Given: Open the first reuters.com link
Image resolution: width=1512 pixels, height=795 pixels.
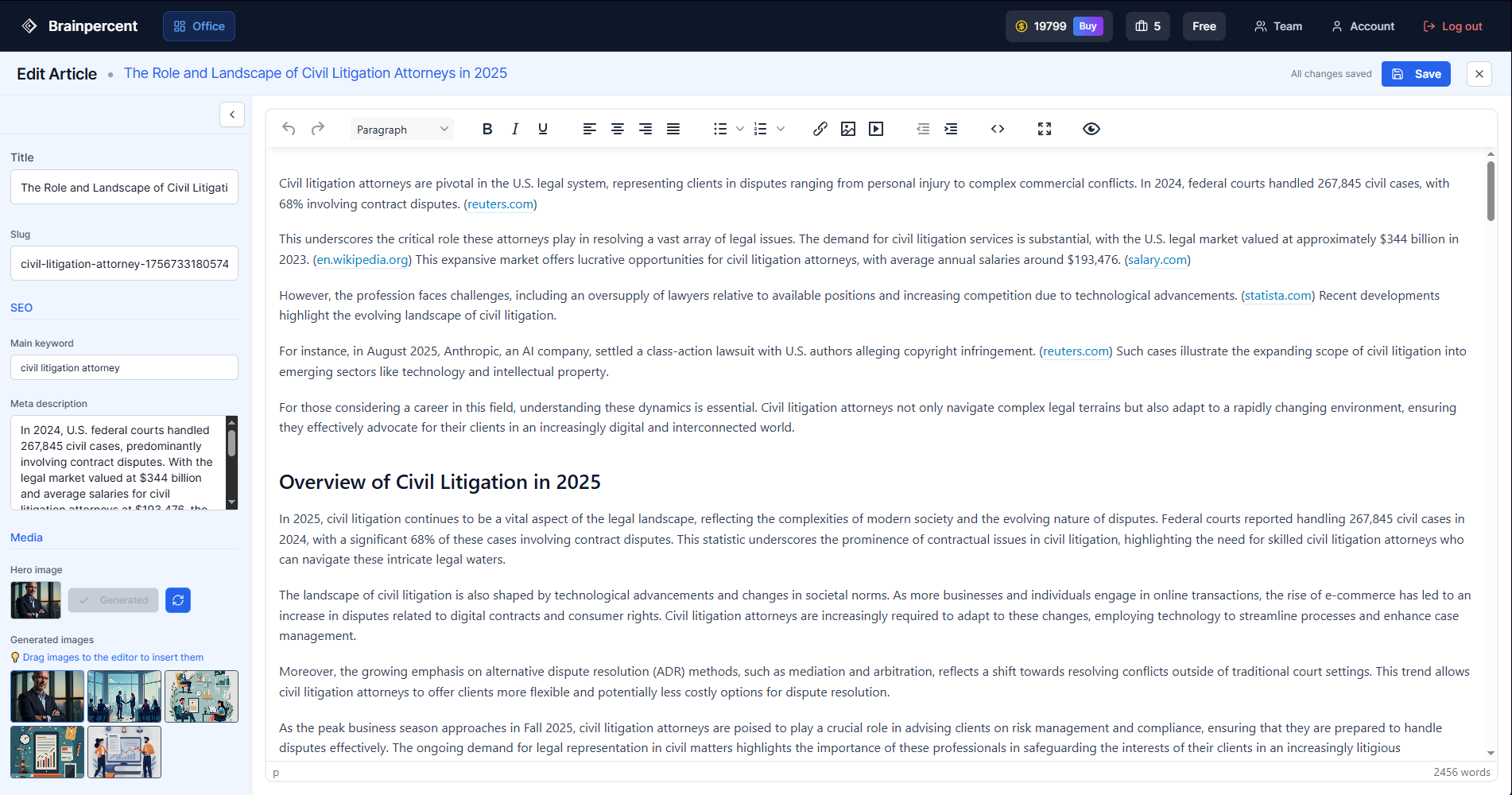Looking at the screenshot, I should point(501,204).
